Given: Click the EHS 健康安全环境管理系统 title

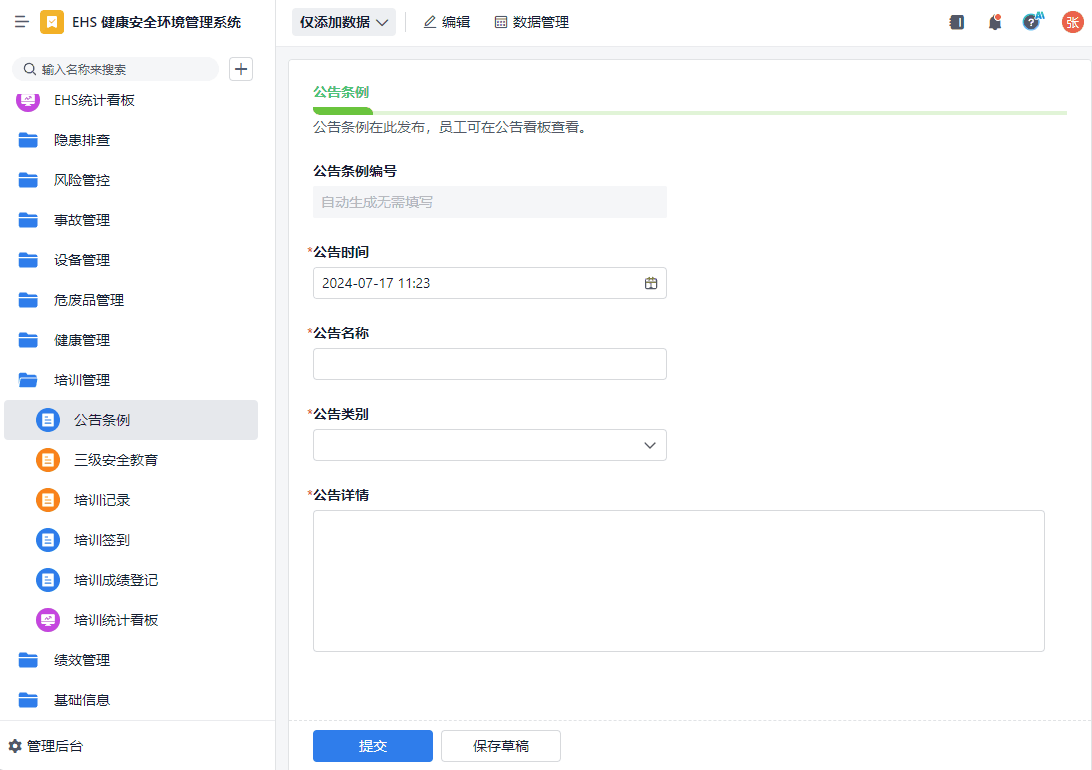Looking at the screenshot, I should point(157,22).
